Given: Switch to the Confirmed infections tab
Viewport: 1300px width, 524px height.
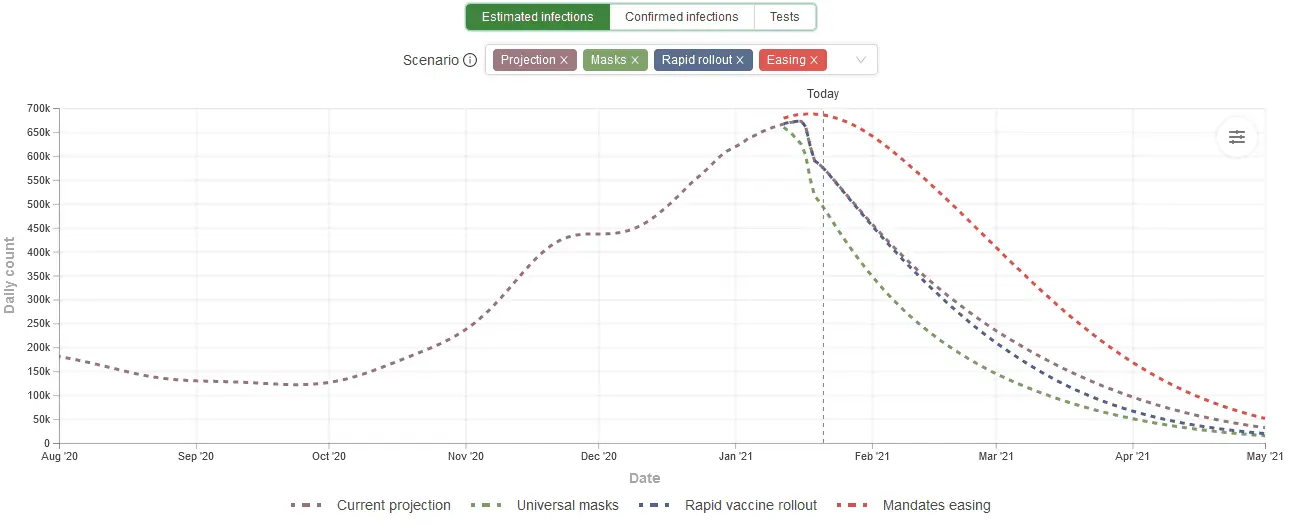Looking at the screenshot, I should (681, 17).
